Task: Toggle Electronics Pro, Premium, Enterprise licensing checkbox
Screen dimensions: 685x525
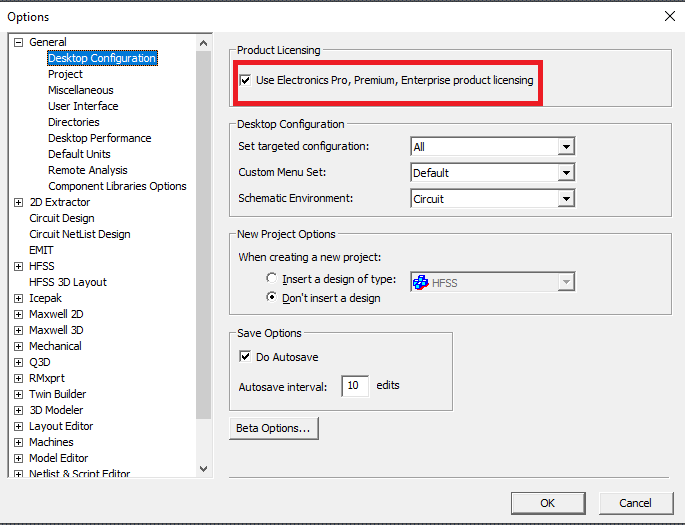Action: coord(246,80)
